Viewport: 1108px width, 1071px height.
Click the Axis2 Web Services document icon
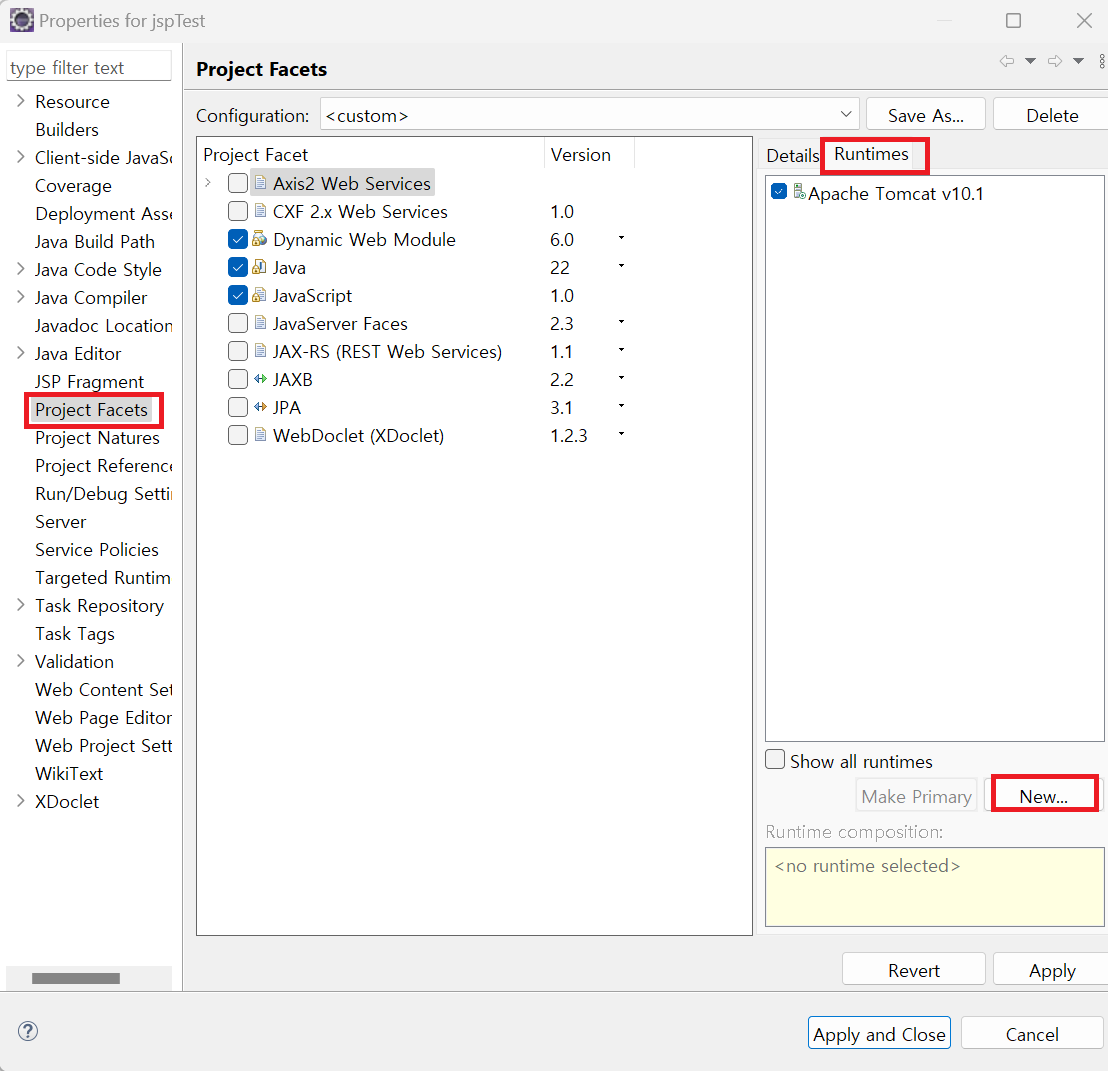click(260, 182)
